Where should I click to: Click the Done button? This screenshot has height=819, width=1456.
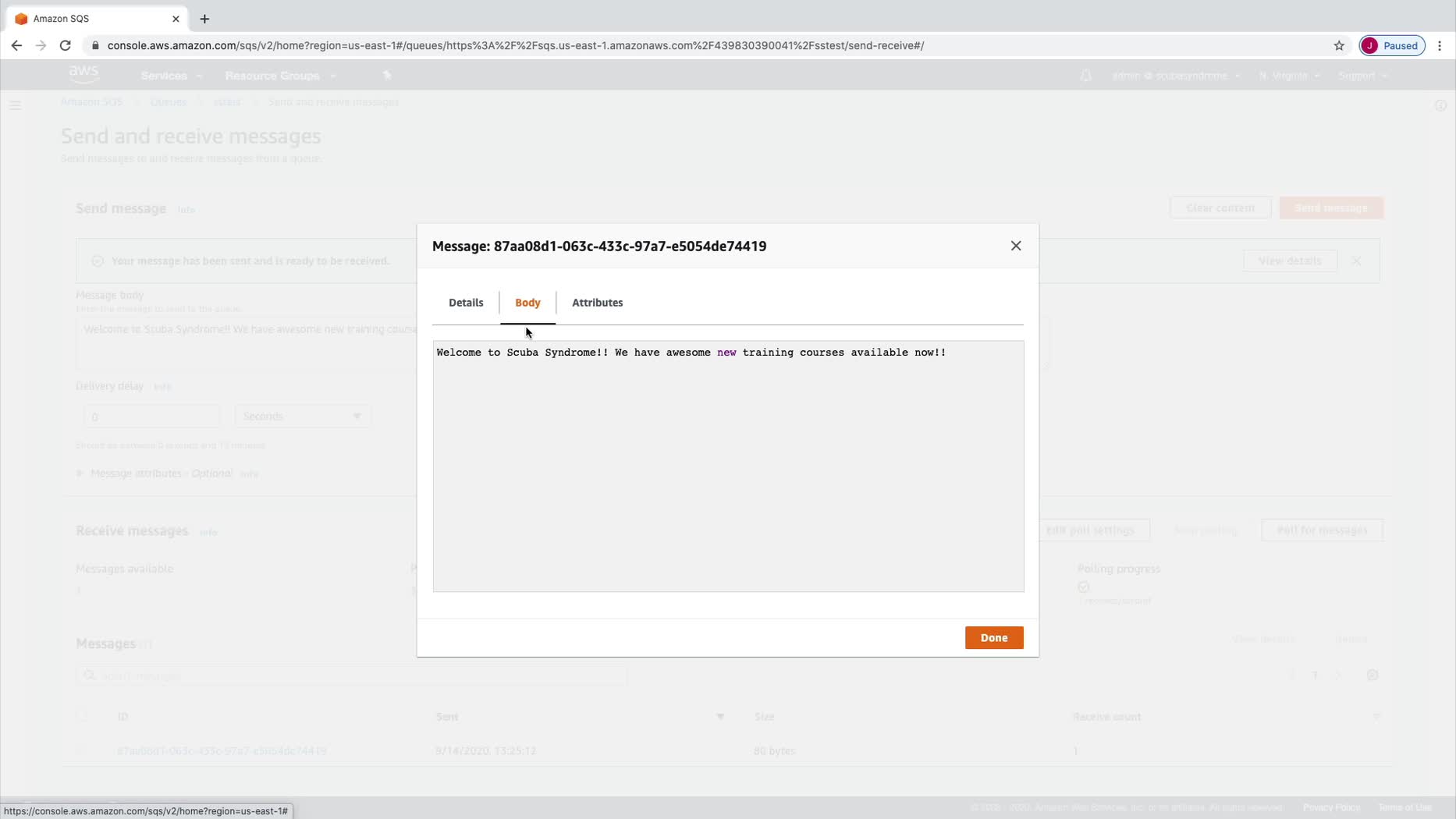coord(993,637)
